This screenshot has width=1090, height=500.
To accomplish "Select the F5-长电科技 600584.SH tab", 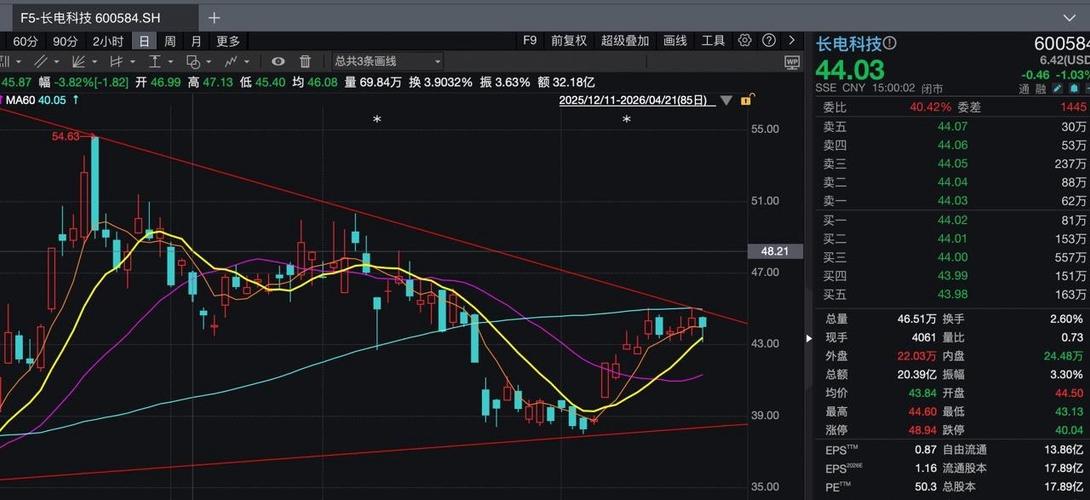I will coord(103,17).
